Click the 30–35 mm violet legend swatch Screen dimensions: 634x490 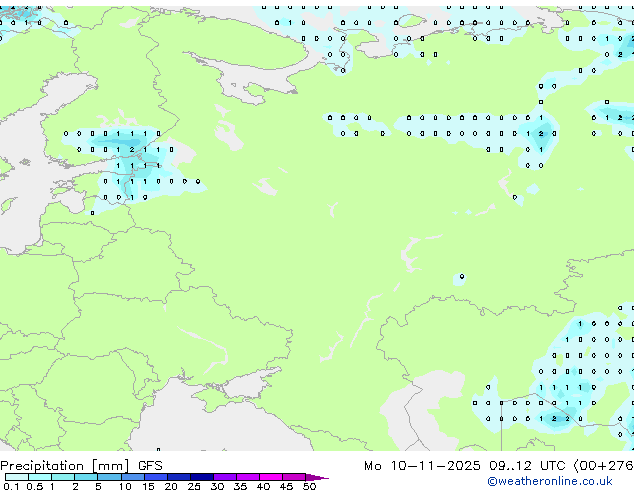point(225,477)
